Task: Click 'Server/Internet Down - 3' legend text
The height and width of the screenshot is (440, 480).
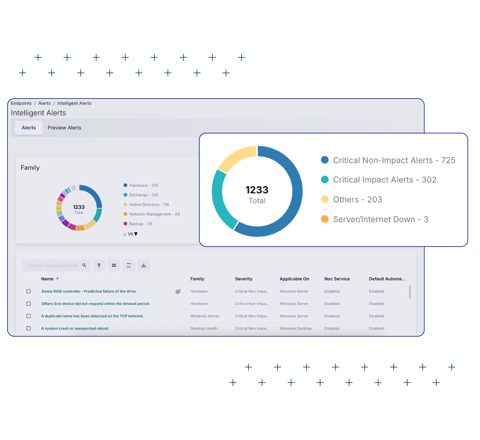Action: pos(381,219)
